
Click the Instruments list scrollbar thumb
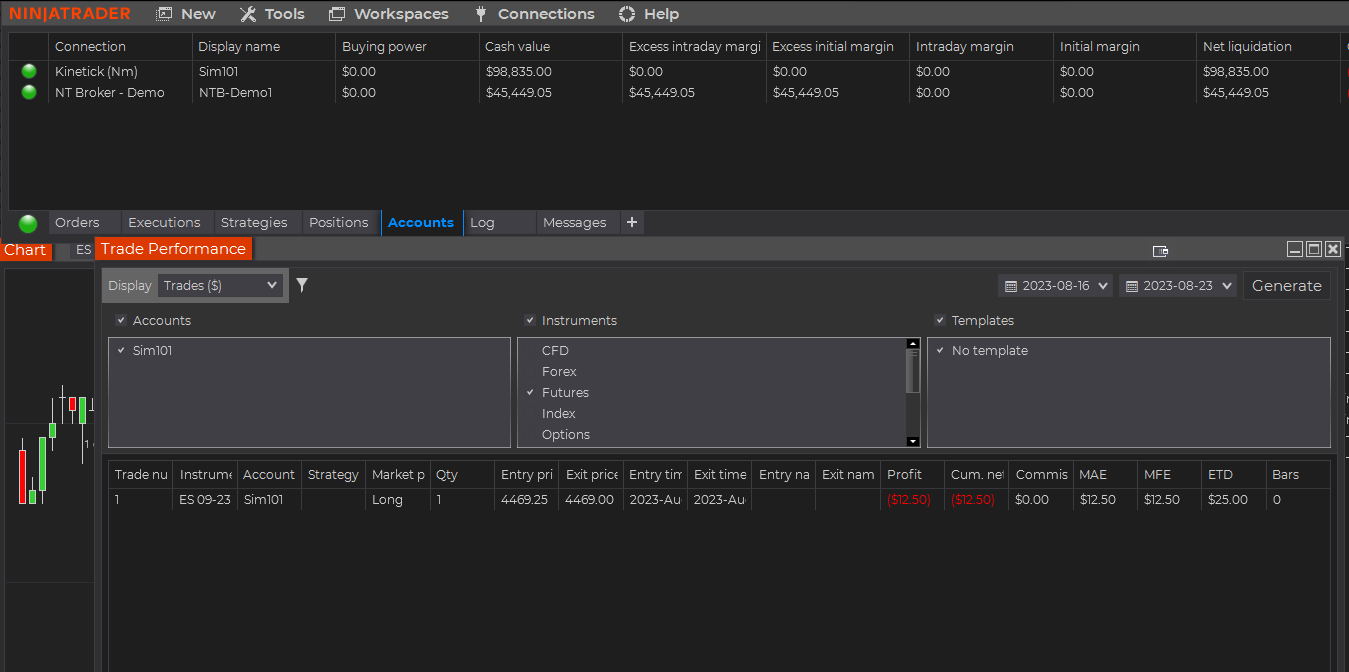click(x=913, y=371)
